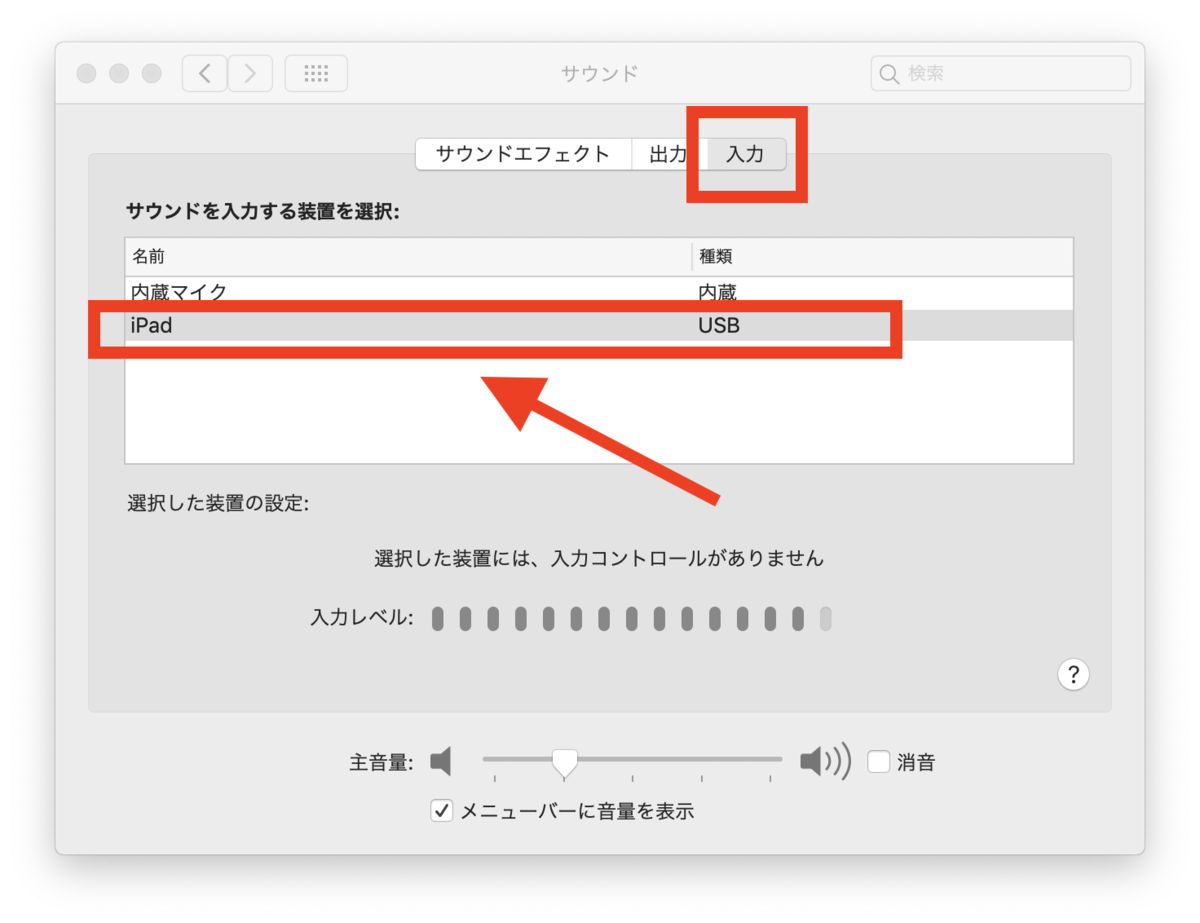Uncheck メニューバーに音量を表示
The width and height of the screenshot is (1200, 923).
pos(441,811)
